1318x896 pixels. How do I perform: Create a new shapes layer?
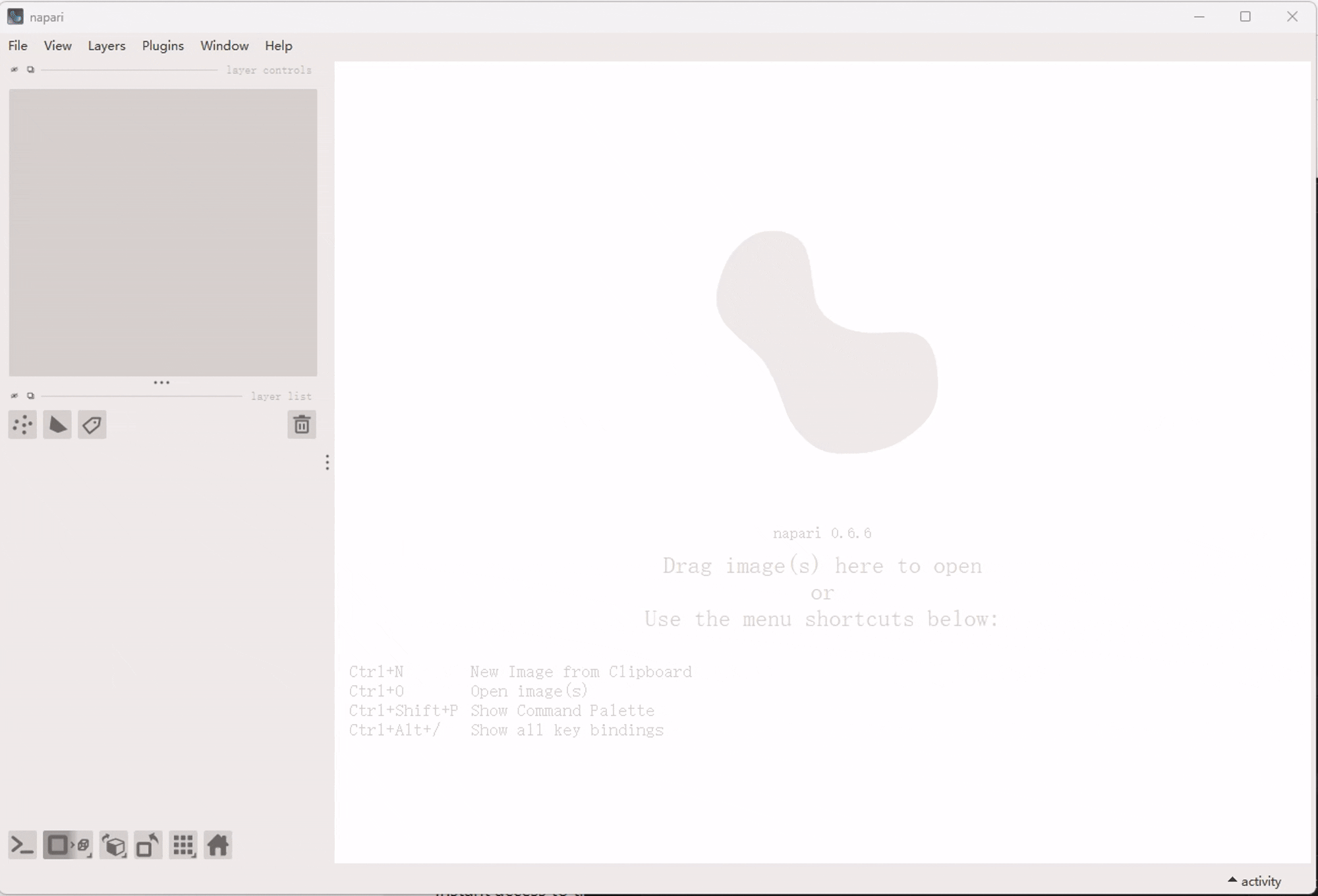(57, 425)
